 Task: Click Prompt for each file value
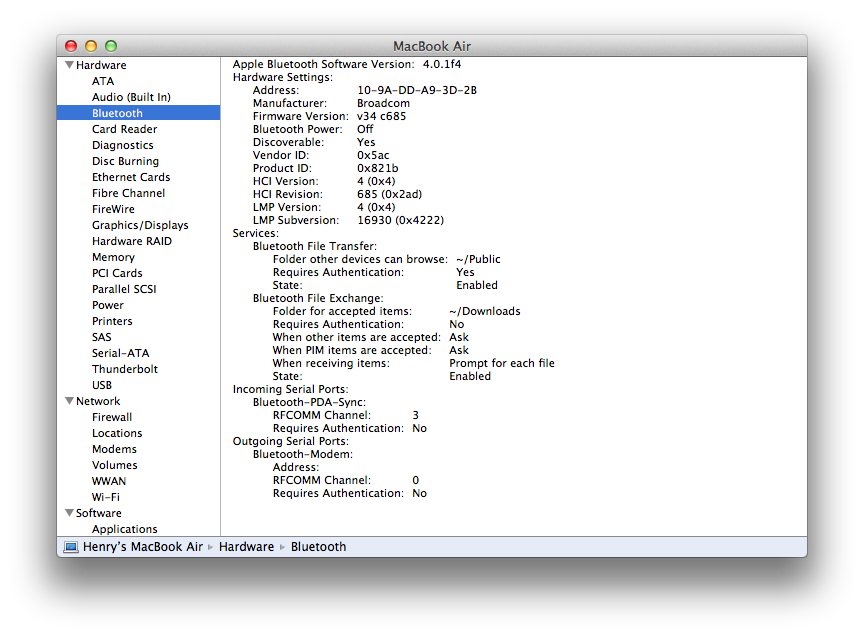coord(501,363)
